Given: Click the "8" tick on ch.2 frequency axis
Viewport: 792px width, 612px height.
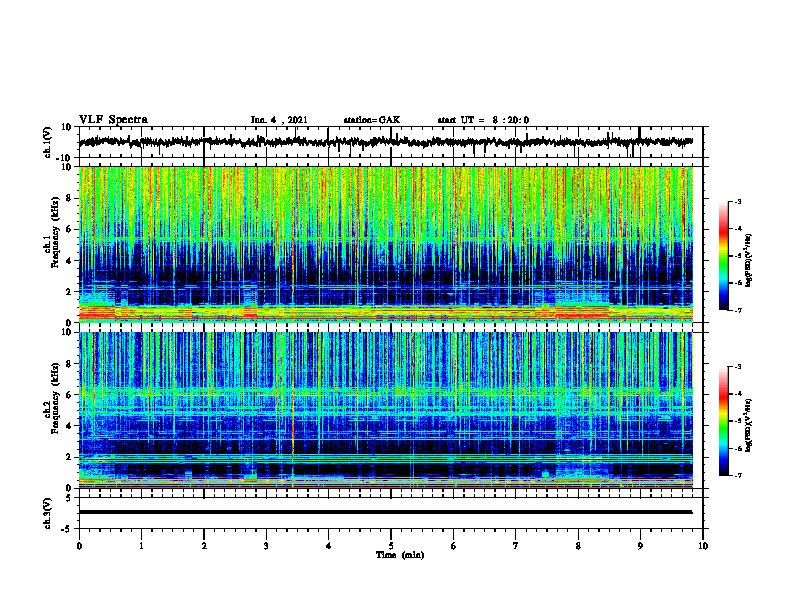Looking at the screenshot, I should (69, 364).
